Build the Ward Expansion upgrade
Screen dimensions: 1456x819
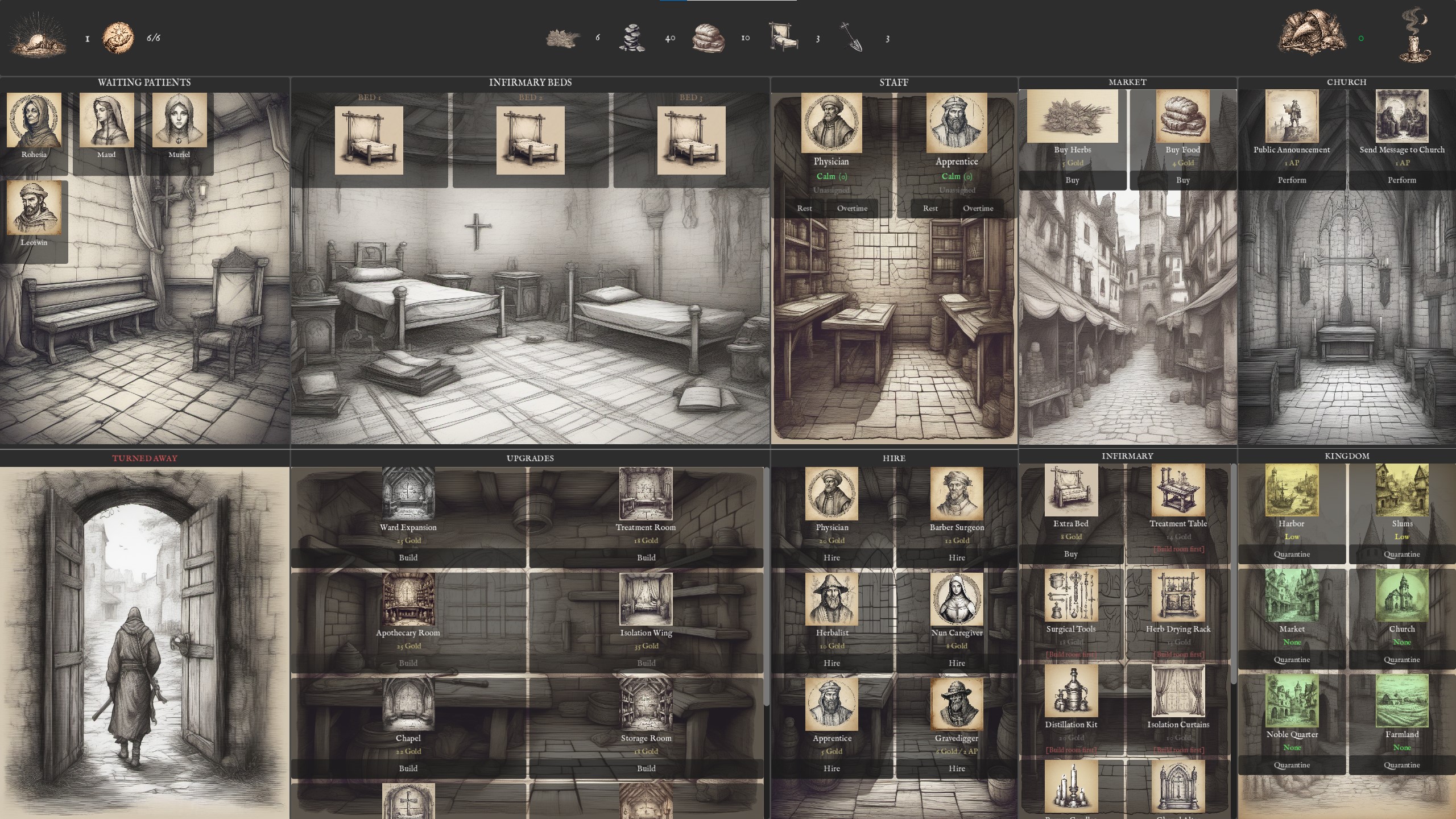click(x=408, y=557)
